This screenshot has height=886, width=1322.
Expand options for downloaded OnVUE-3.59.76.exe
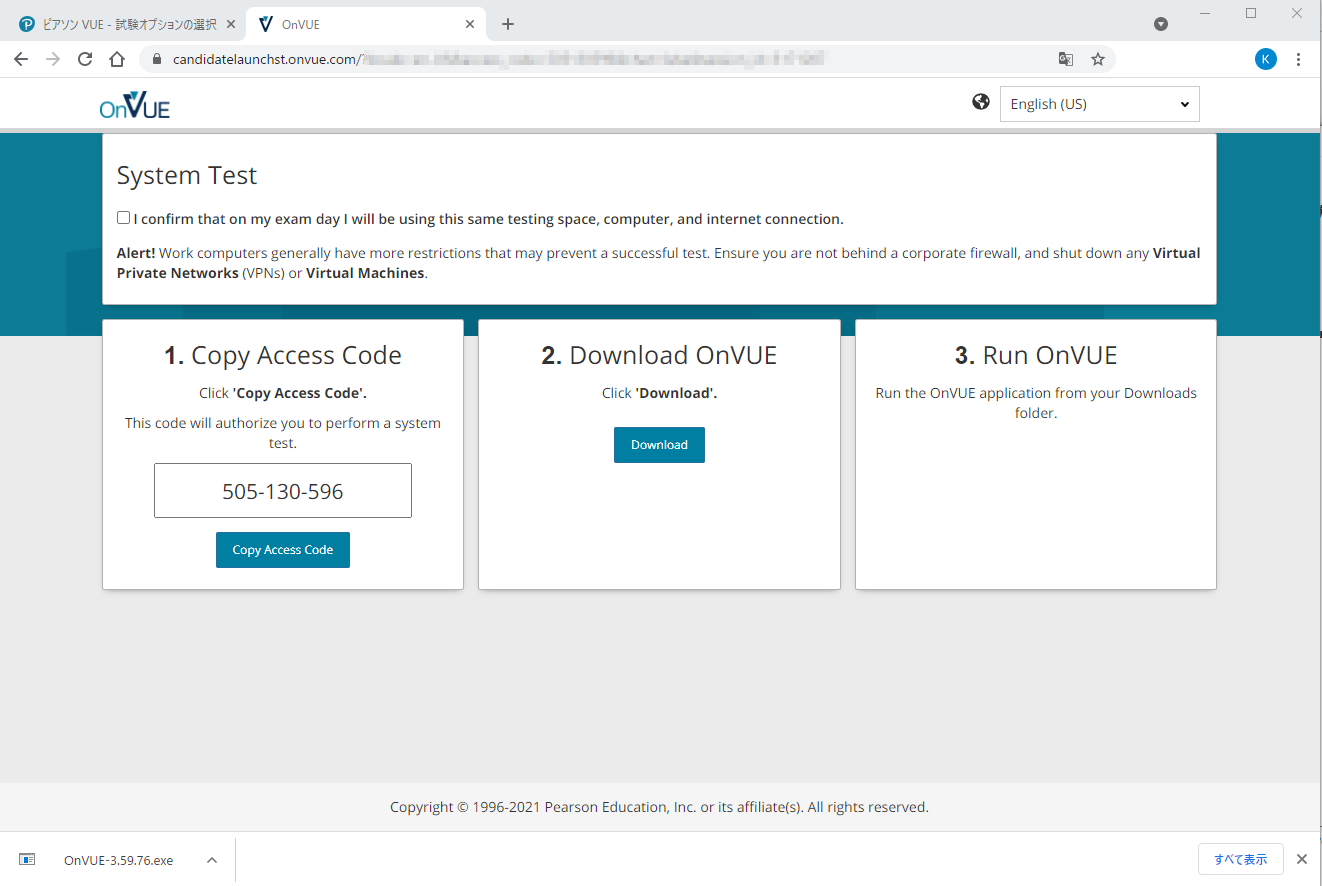pos(212,860)
